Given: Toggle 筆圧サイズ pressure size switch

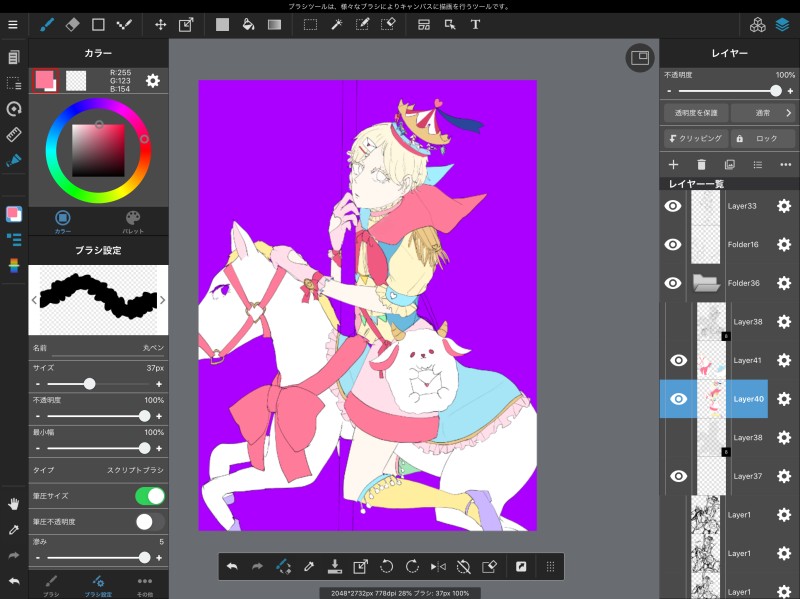Looking at the screenshot, I should 150,496.
